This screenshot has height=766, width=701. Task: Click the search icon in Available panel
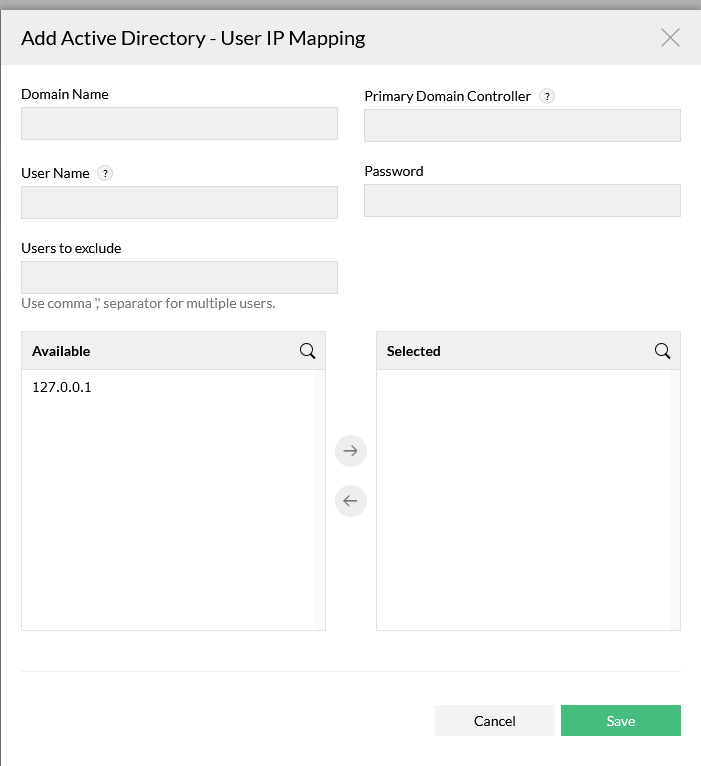308,351
